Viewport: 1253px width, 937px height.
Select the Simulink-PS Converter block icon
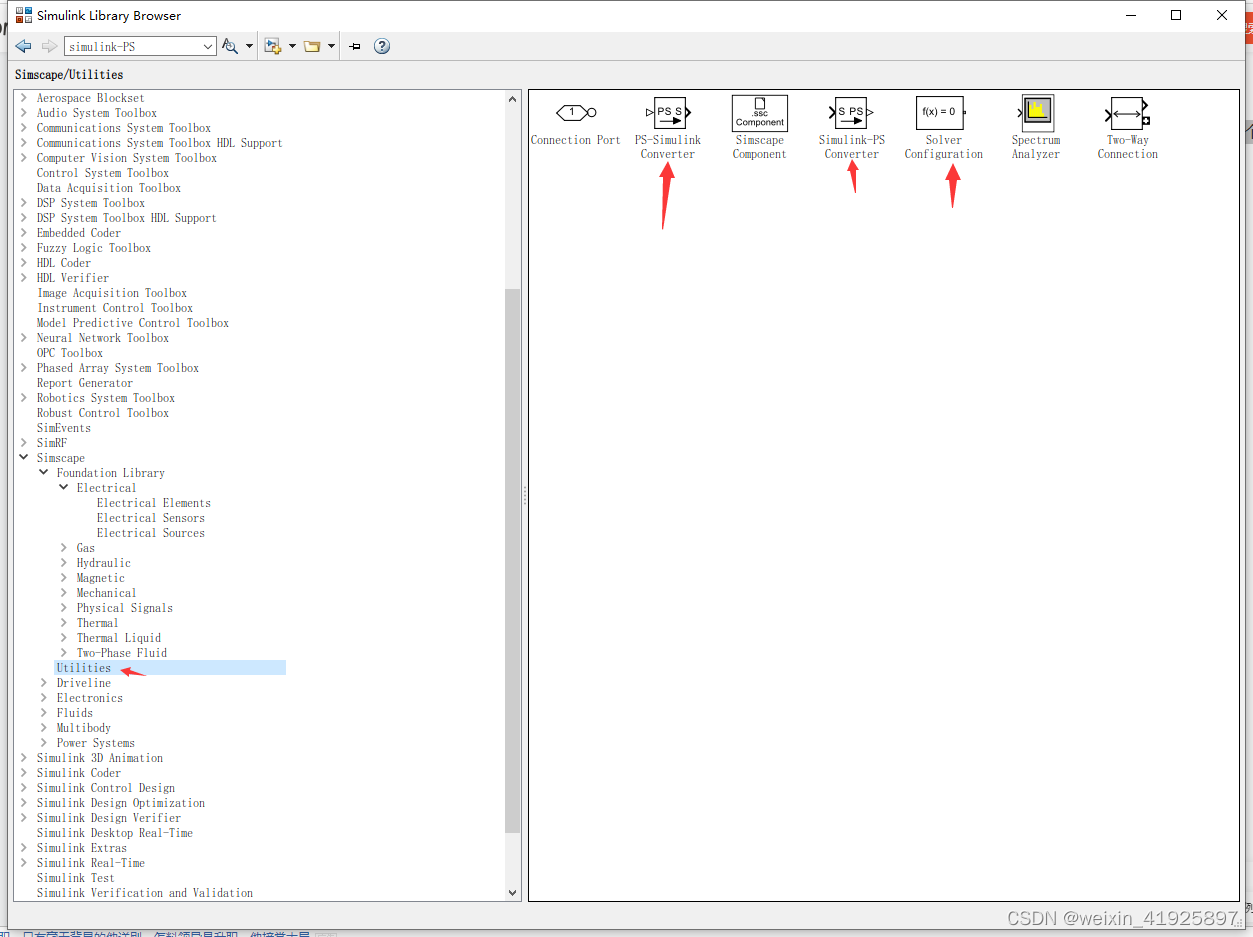point(852,112)
